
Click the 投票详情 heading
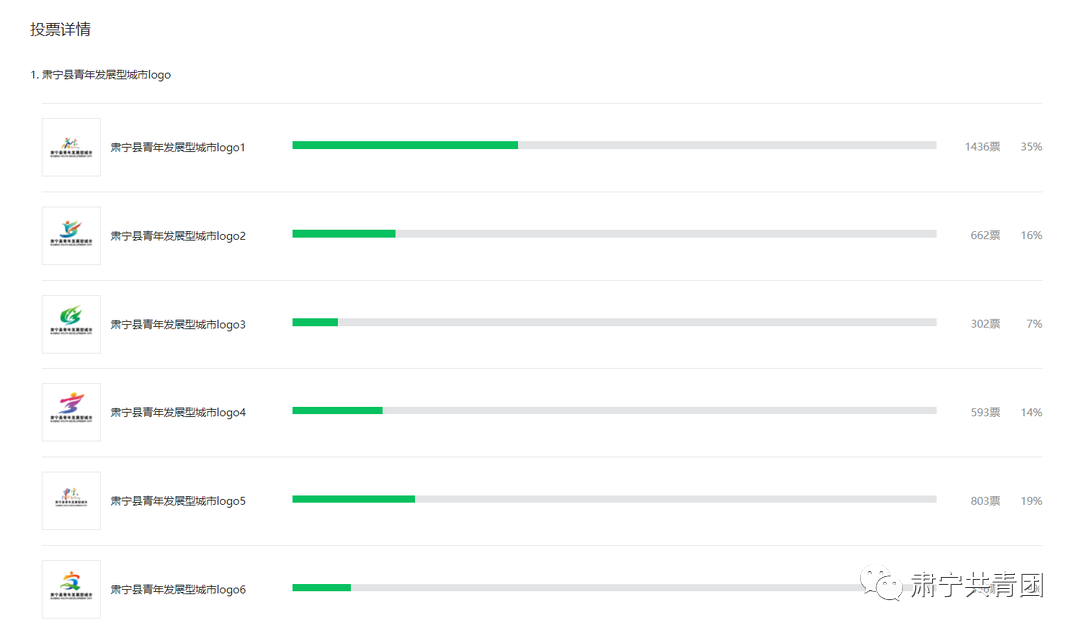(x=61, y=29)
